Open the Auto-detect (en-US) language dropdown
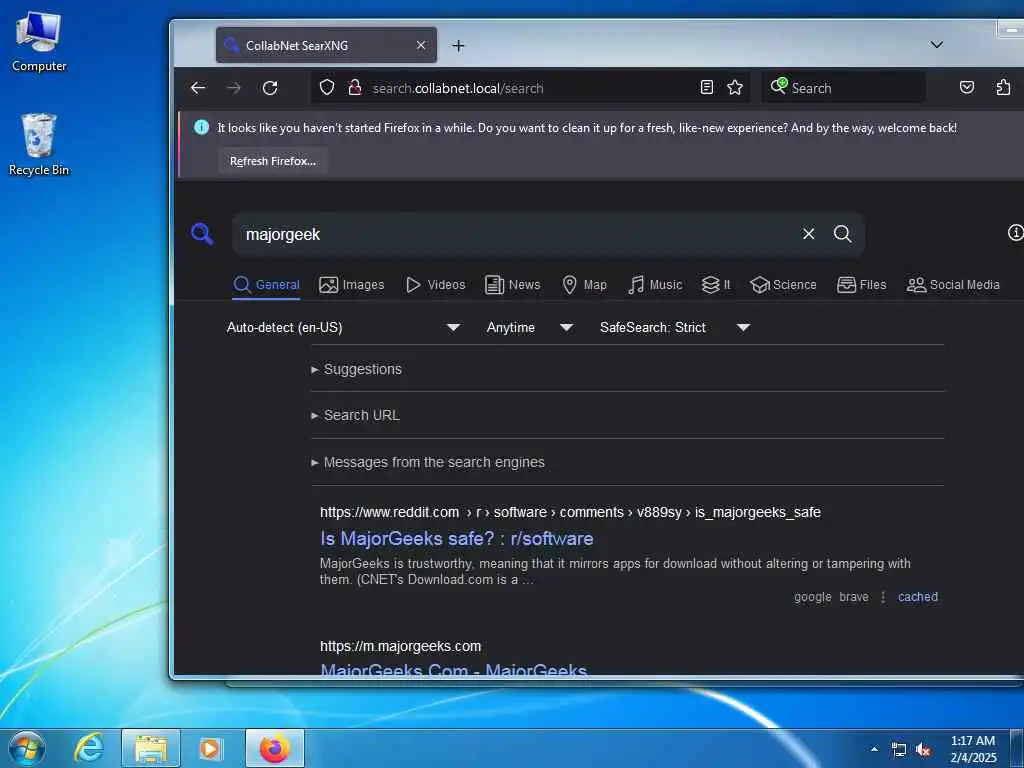Screen dimensions: 1024x768 (344, 327)
